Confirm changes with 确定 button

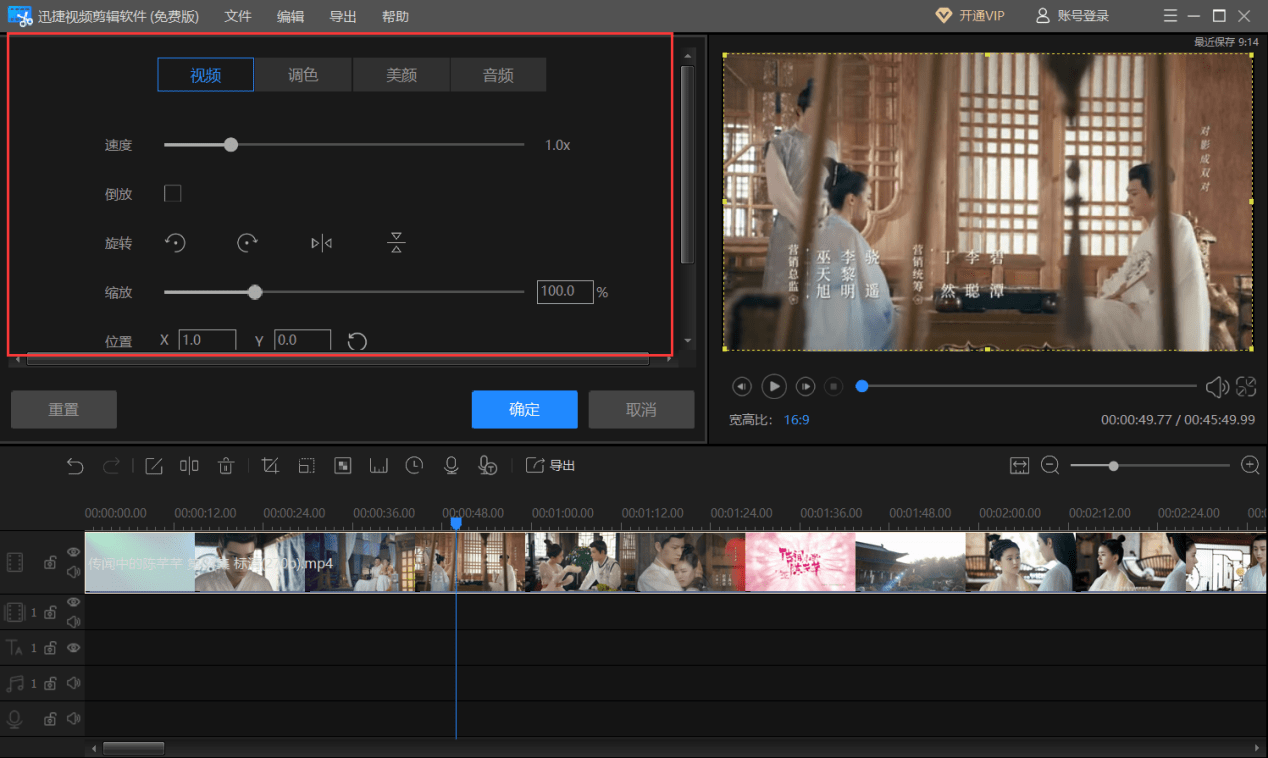pos(525,410)
